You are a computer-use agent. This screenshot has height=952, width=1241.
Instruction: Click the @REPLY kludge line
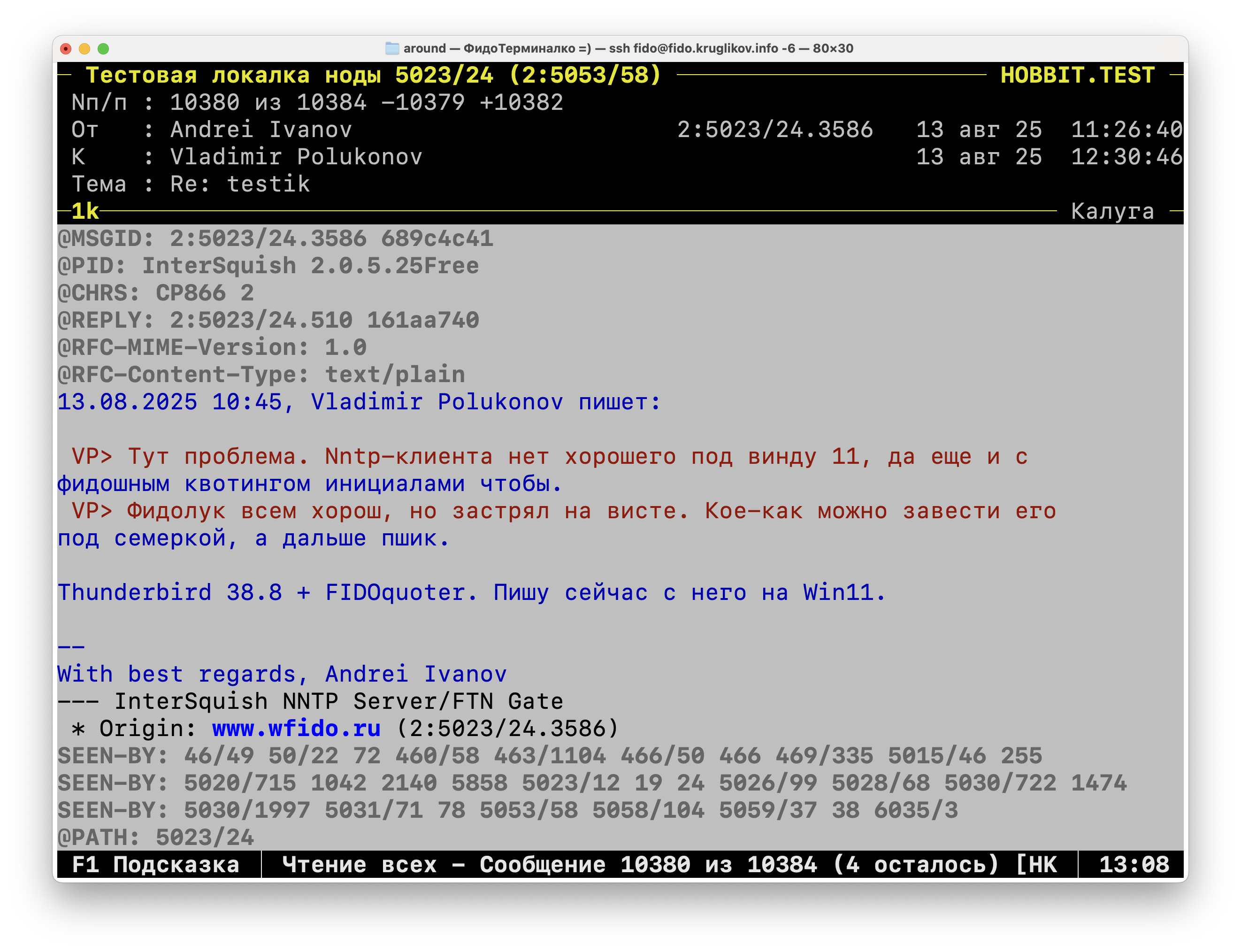coord(268,320)
